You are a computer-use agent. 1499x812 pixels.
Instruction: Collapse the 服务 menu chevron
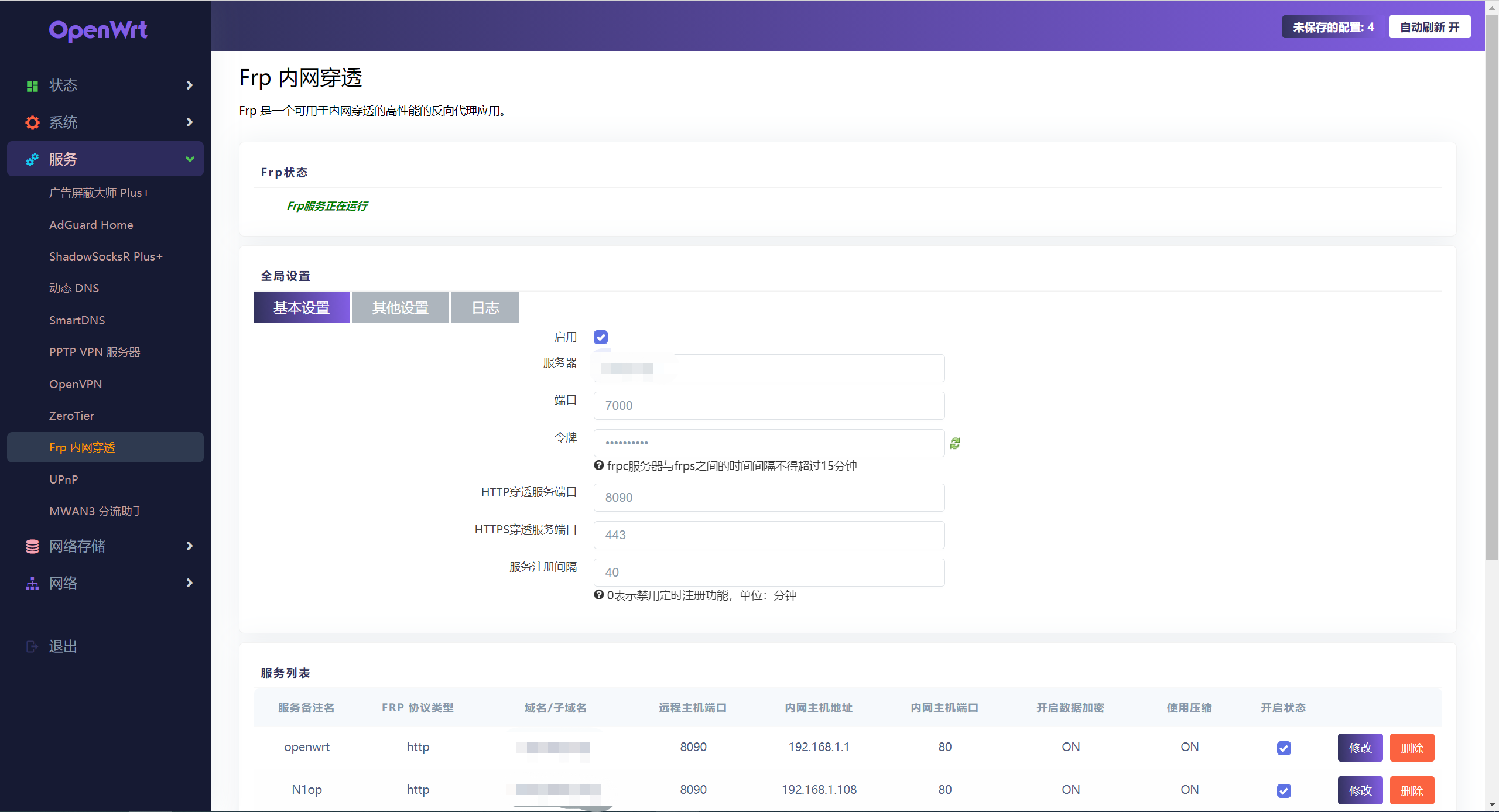point(190,159)
